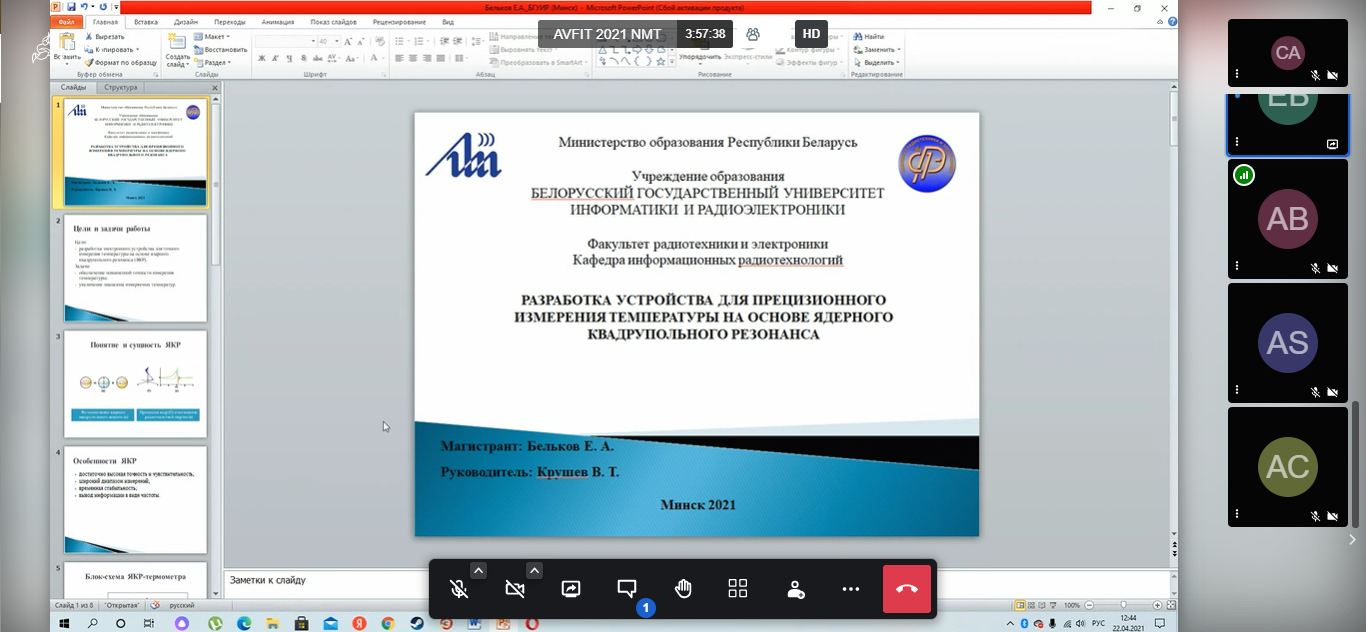End the call with red hang-up button
This screenshot has height=632, width=1366.
pos(907,589)
